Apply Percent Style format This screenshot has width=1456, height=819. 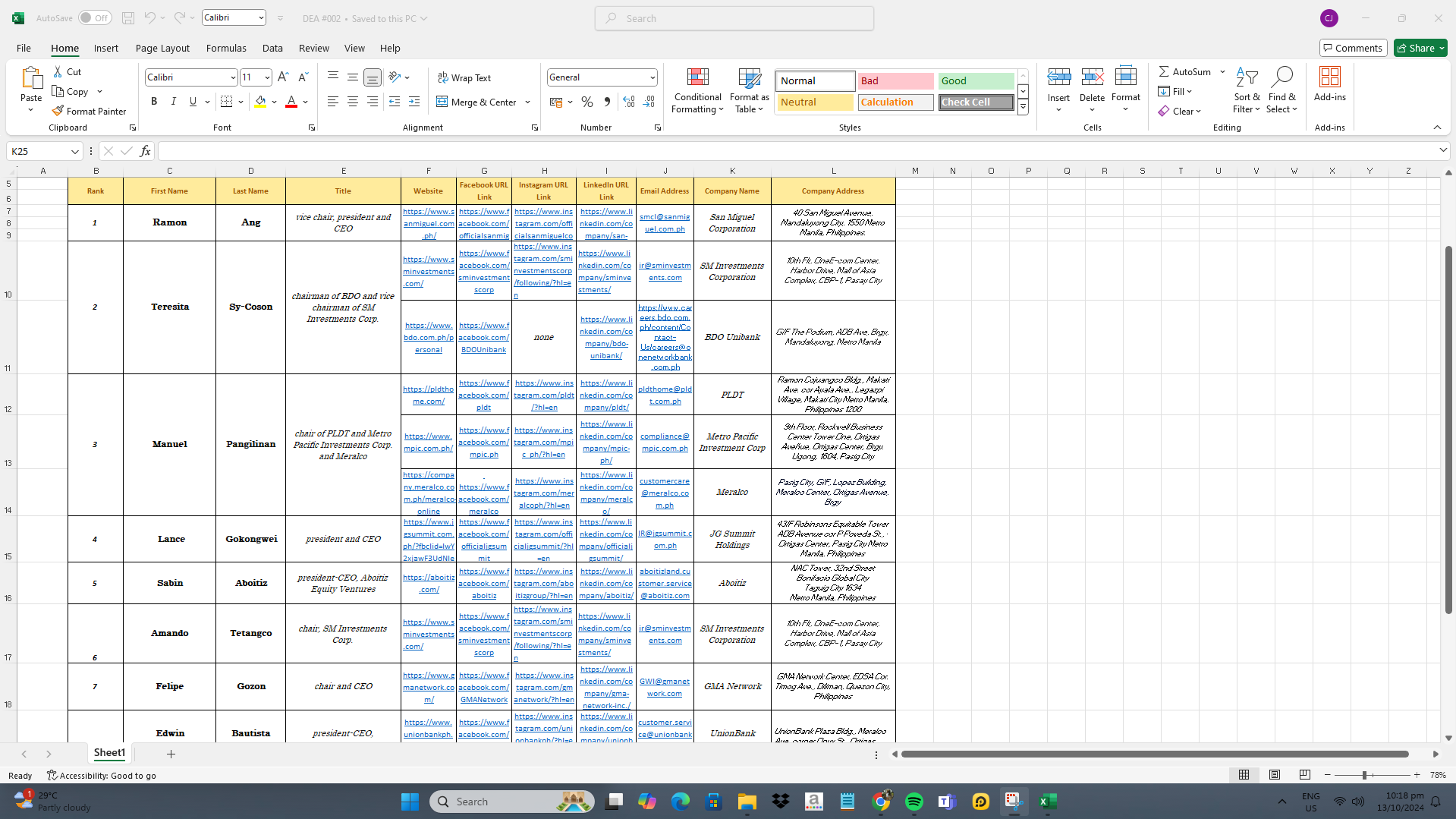point(587,102)
